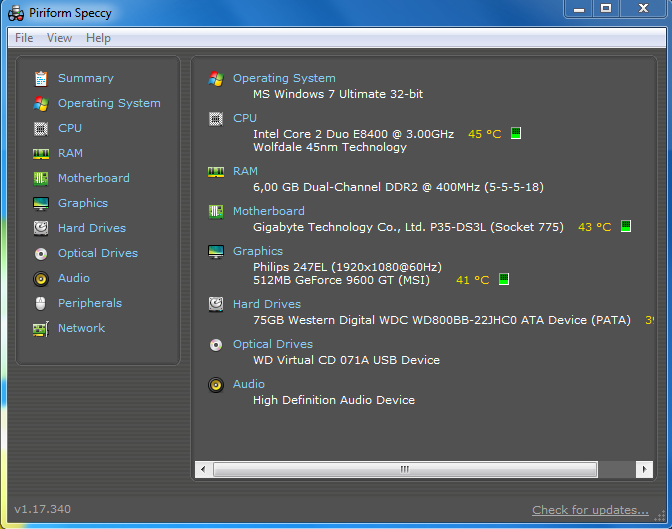Image resolution: width=672 pixels, height=529 pixels.
Task: Select the Optical Drives disc icon in sidebar
Action: (41, 253)
